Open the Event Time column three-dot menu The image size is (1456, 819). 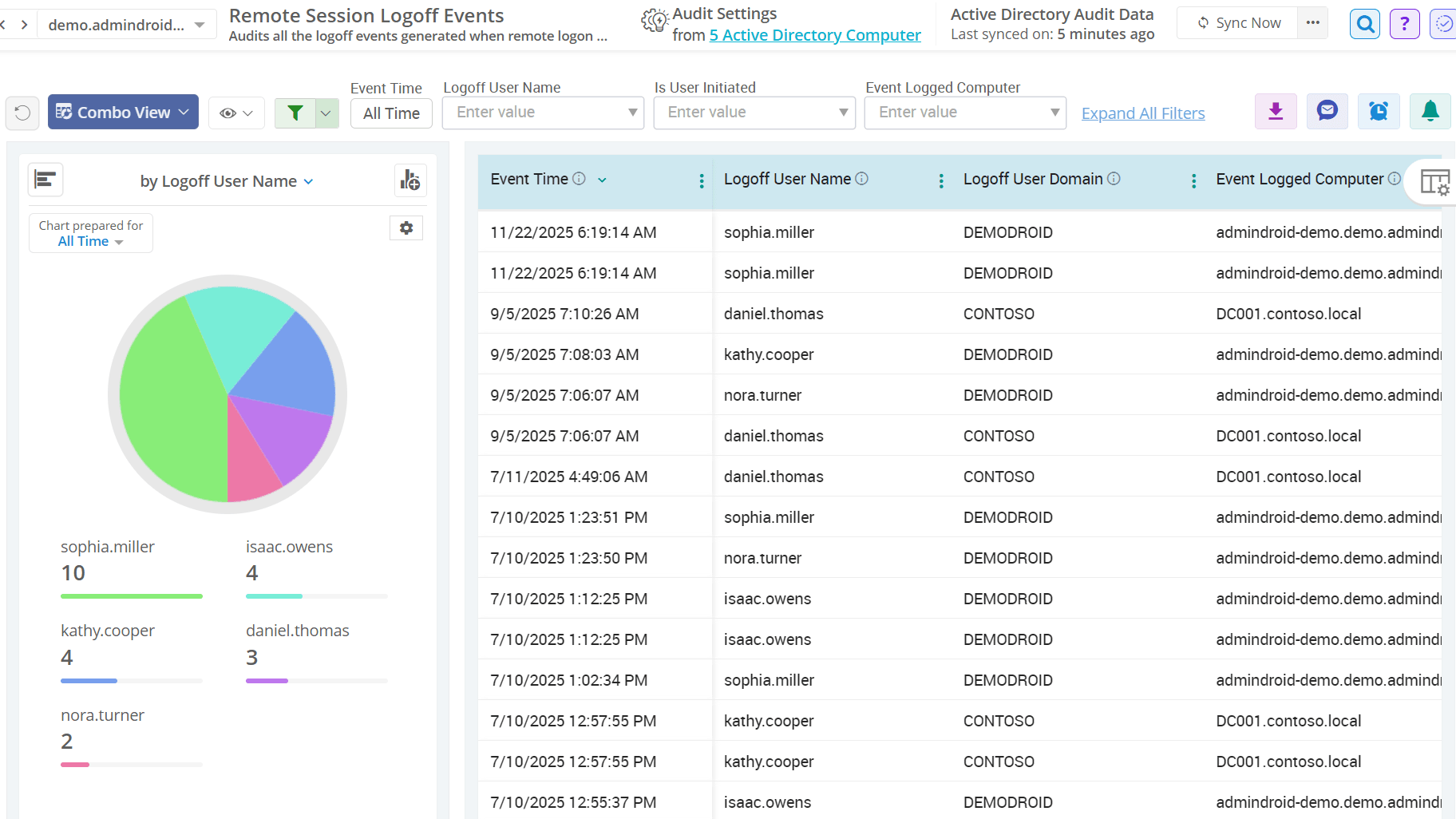pos(702,181)
